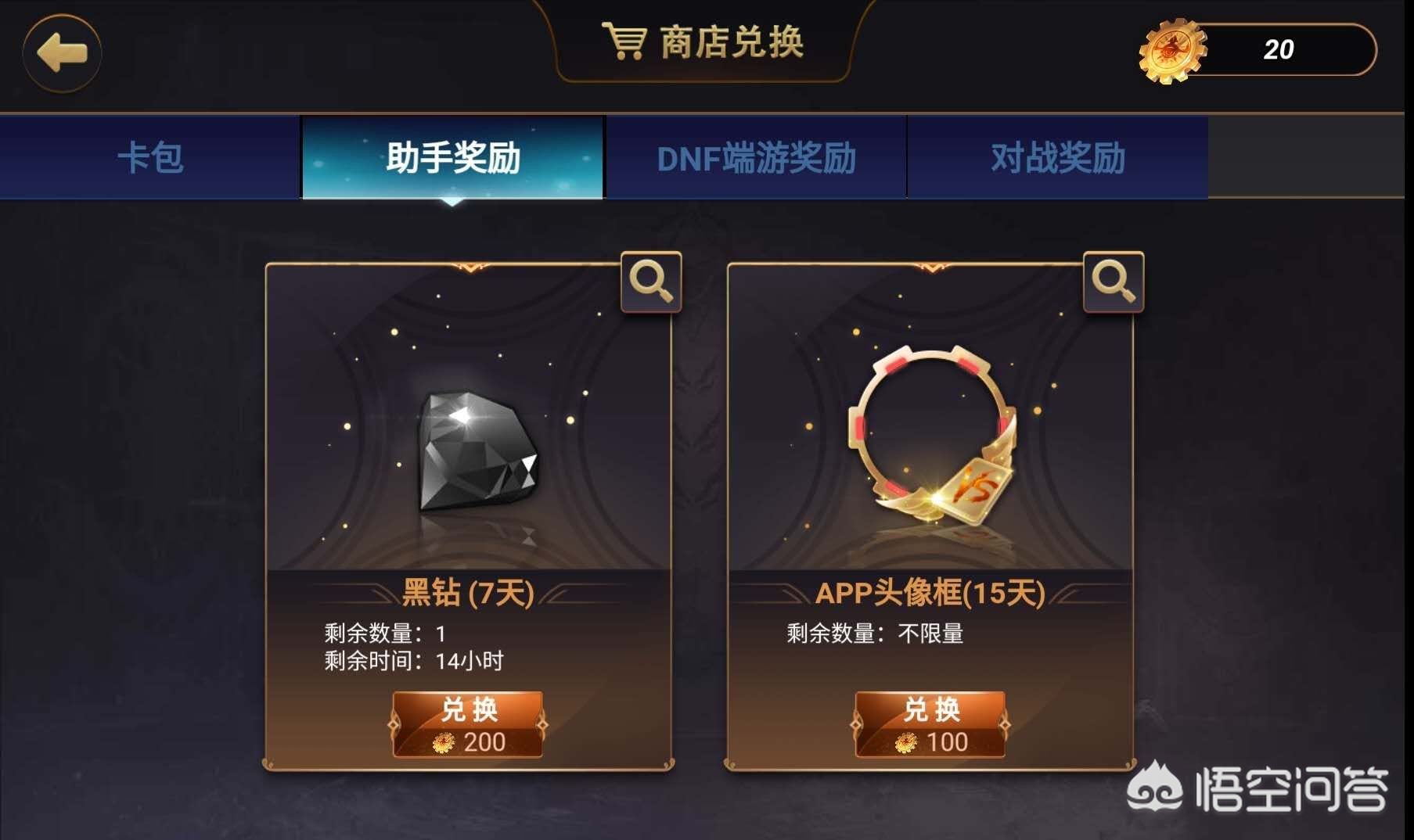Open magnifier preview for APP头像框 item
Image resolution: width=1414 pixels, height=840 pixels.
tap(1114, 282)
